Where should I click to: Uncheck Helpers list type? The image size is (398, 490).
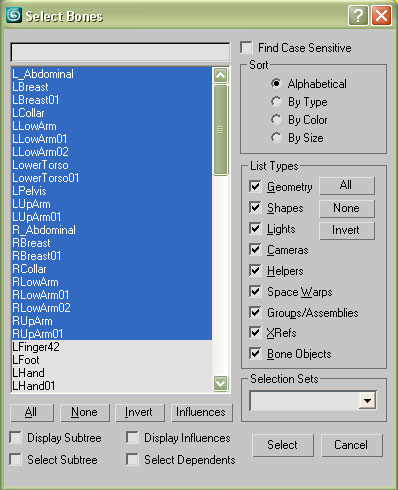(x=255, y=271)
